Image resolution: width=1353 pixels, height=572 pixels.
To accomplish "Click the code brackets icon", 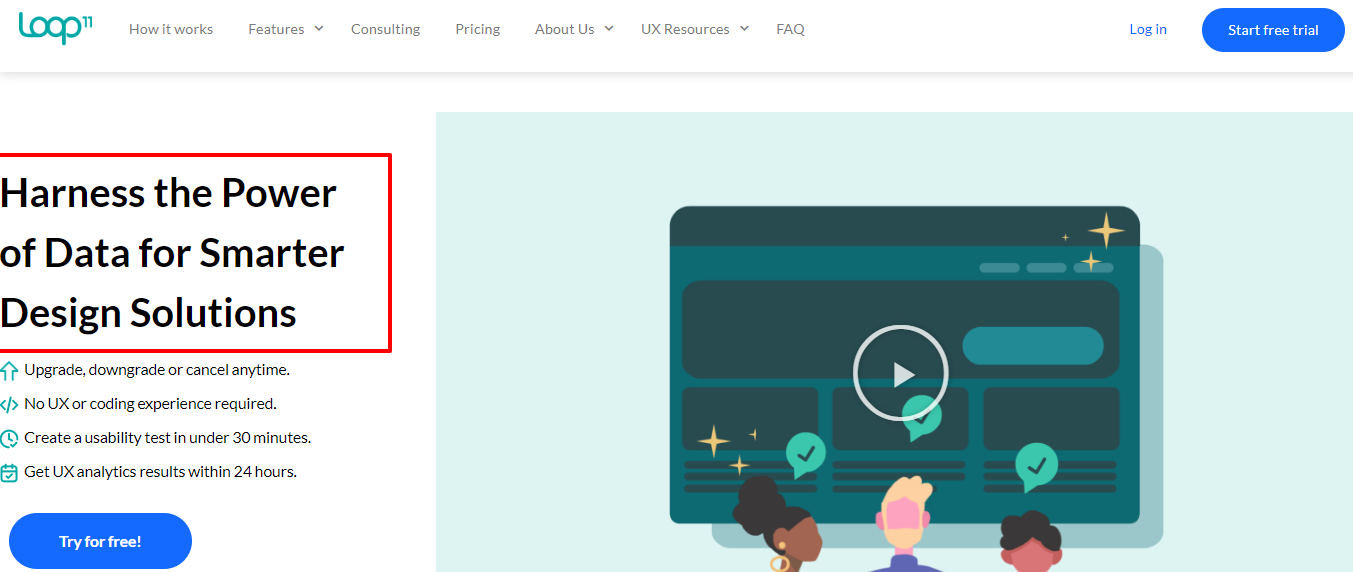I will (9, 405).
